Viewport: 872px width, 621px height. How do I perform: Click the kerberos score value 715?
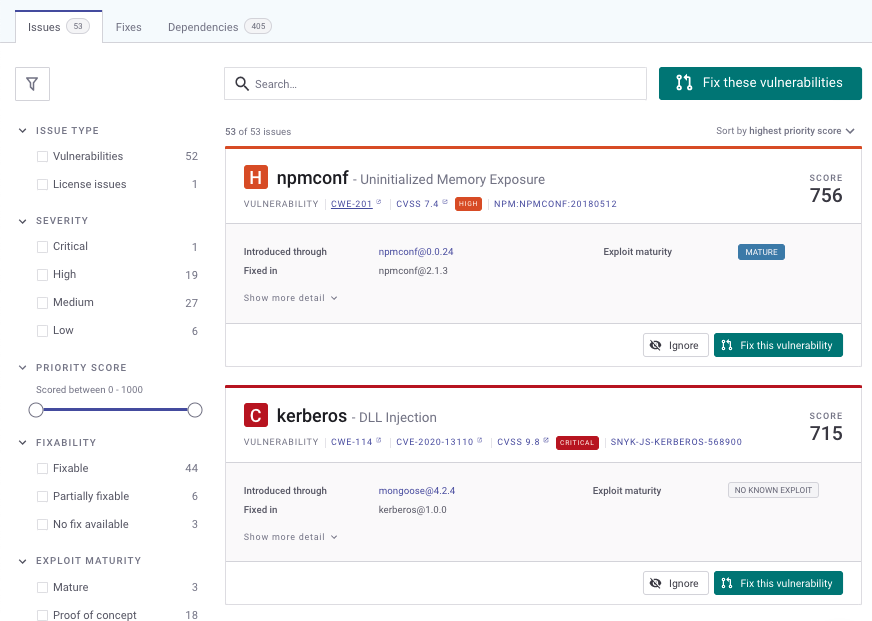(826, 434)
